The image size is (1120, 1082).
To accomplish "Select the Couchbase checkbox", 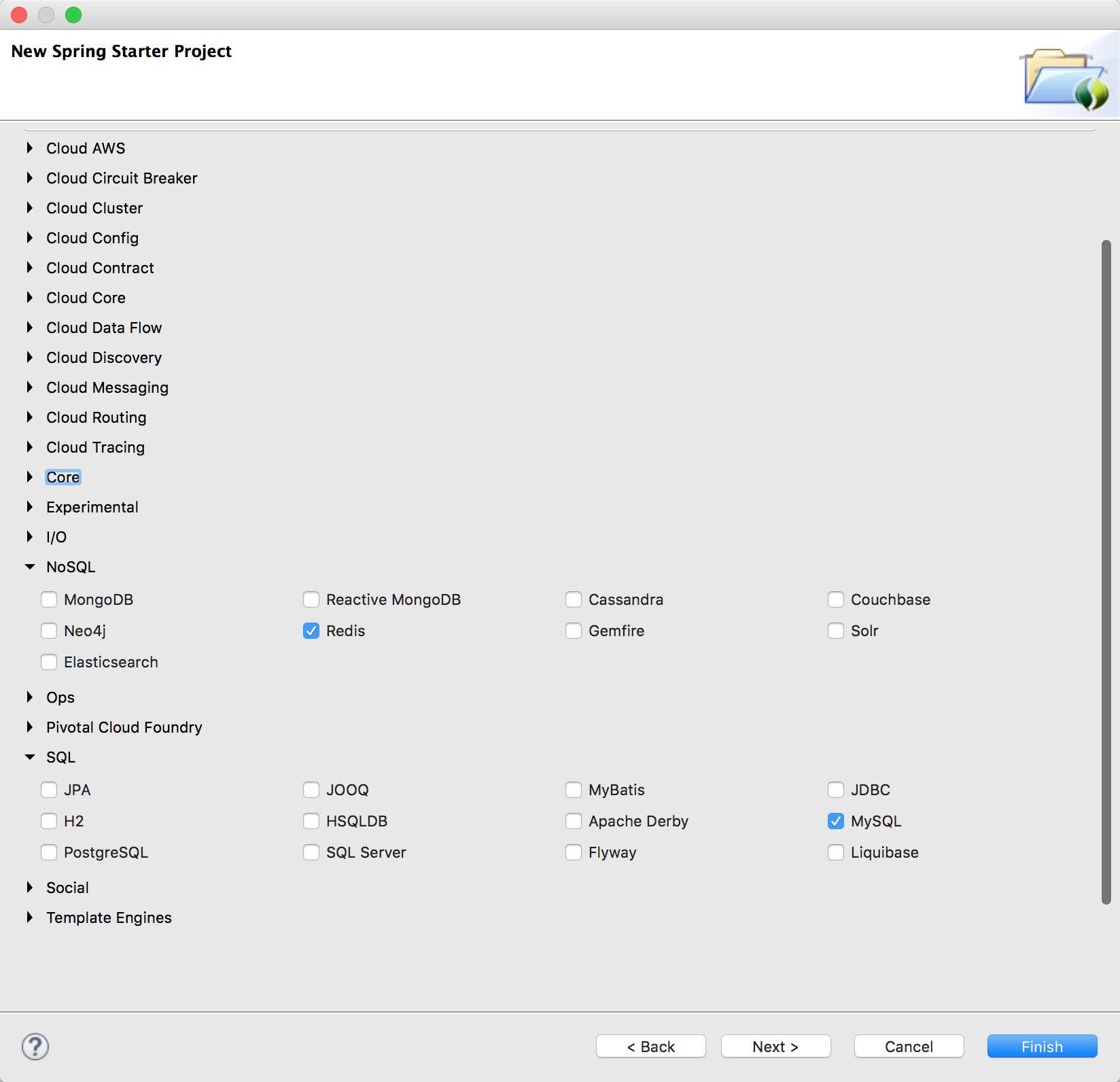I will [x=836, y=599].
